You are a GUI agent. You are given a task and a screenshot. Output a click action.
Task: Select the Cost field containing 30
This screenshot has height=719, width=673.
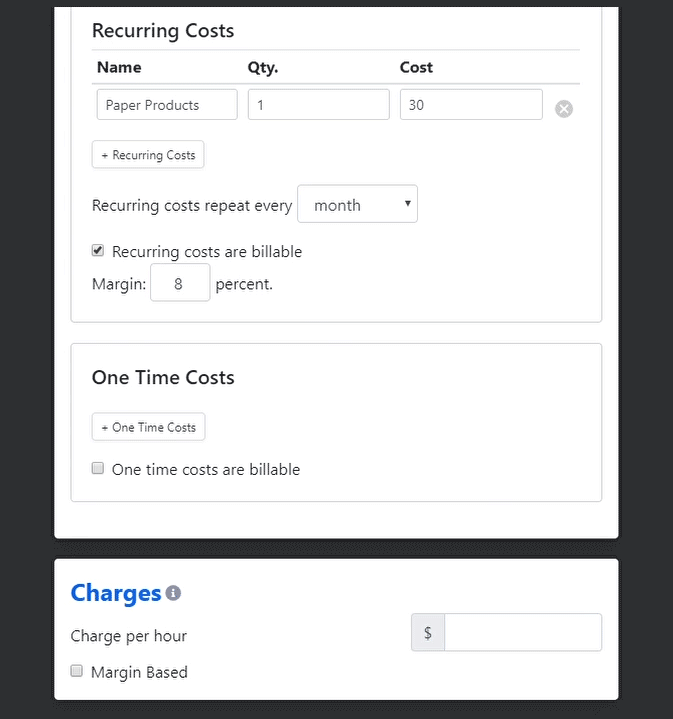pos(471,105)
